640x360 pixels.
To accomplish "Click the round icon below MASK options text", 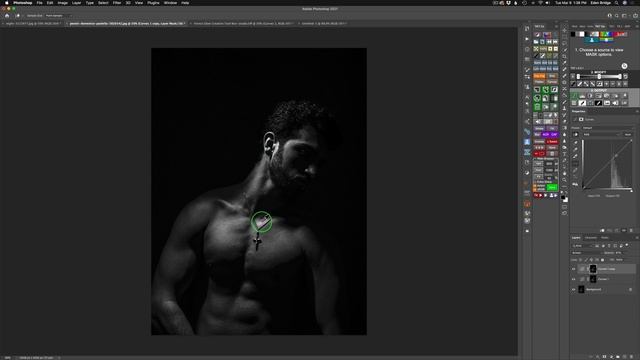I will tap(624, 66).
